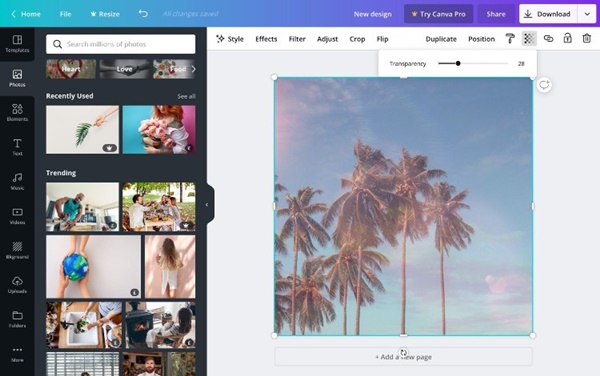Image resolution: width=600 pixels, height=376 pixels.
Task: Click the Duplicate button
Action: click(441, 39)
